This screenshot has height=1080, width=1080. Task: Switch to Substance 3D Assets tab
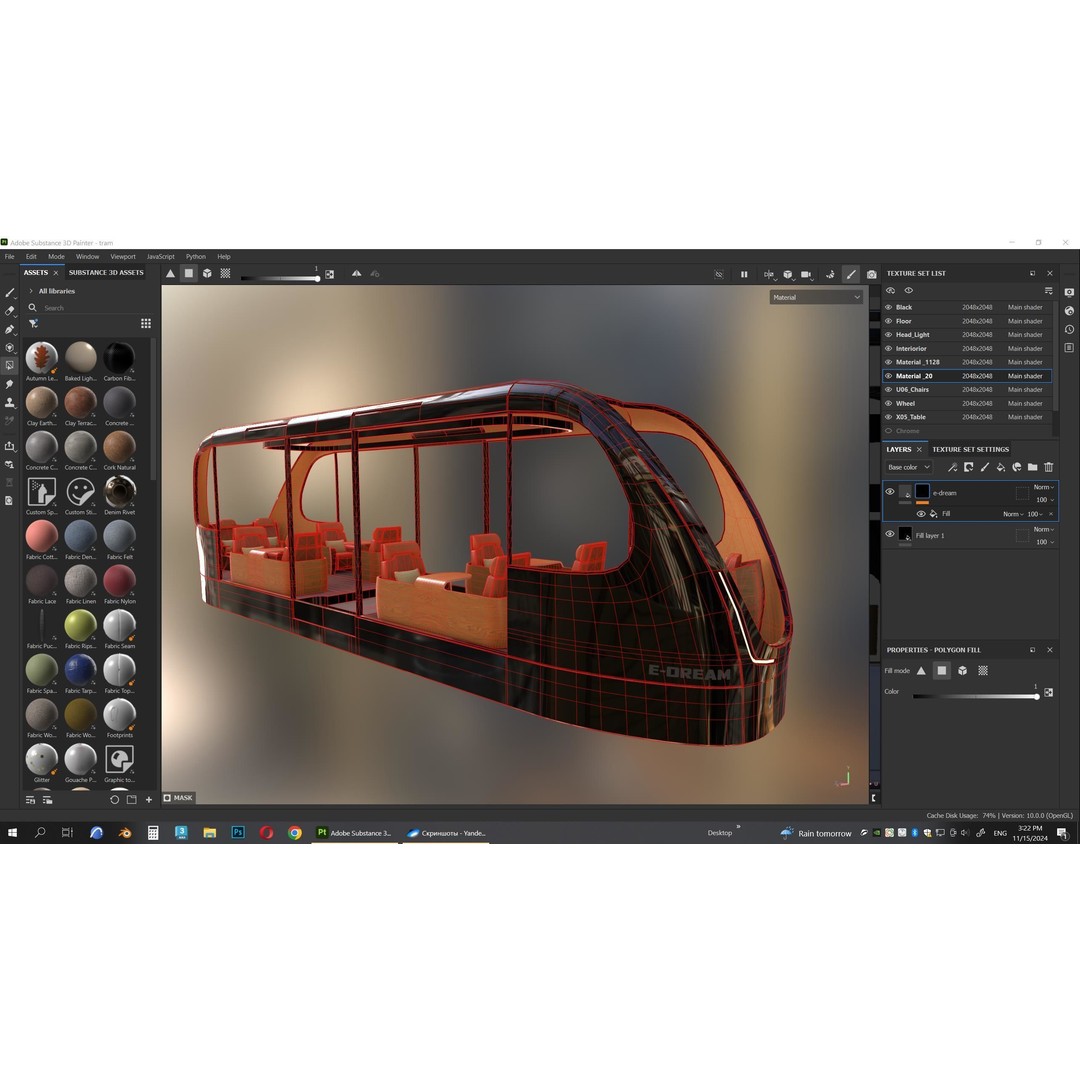click(106, 273)
